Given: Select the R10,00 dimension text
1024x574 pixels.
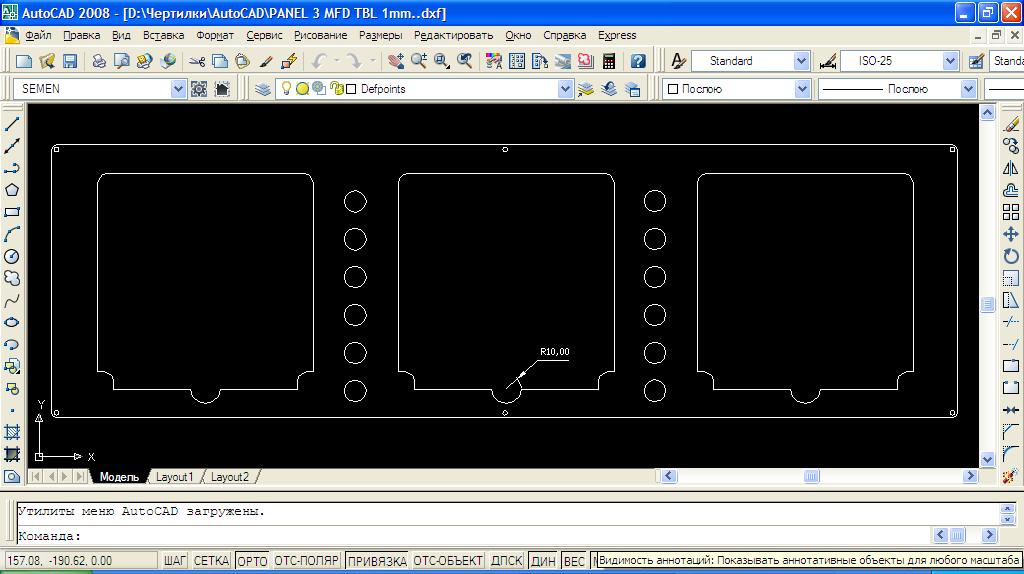Looking at the screenshot, I should point(554,351).
